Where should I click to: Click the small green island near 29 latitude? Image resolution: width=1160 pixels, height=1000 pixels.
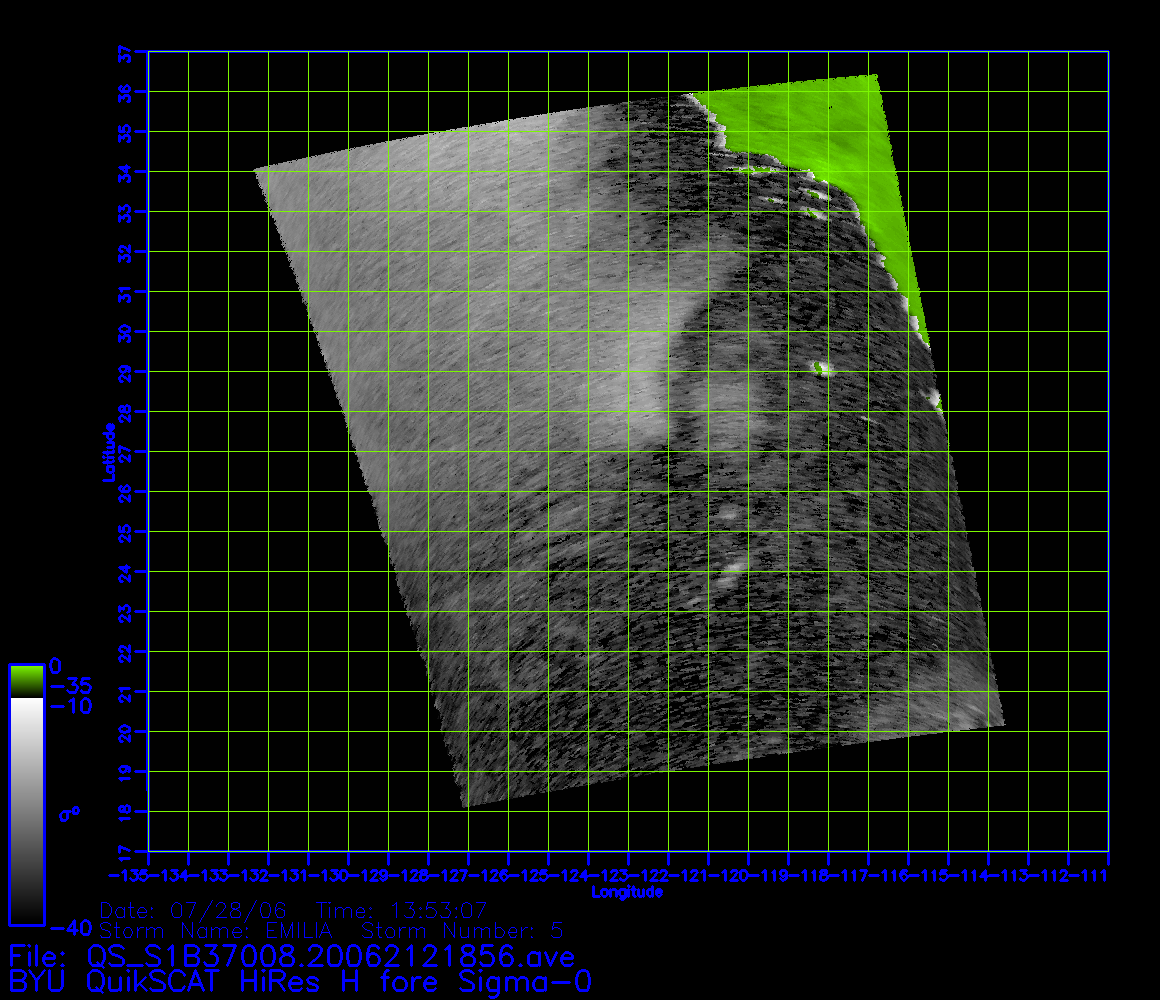[823, 369]
